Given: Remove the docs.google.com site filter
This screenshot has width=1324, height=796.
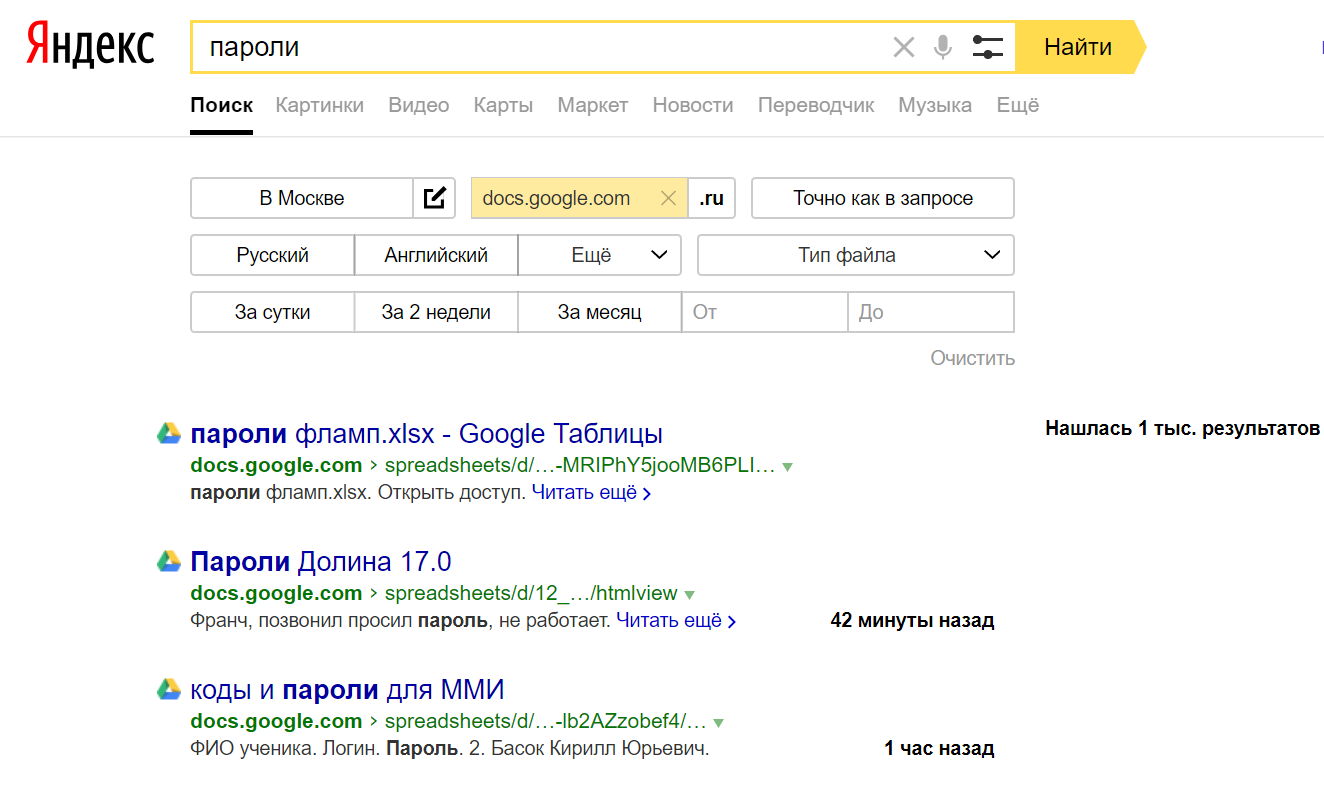Looking at the screenshot, I should [669, 198].
